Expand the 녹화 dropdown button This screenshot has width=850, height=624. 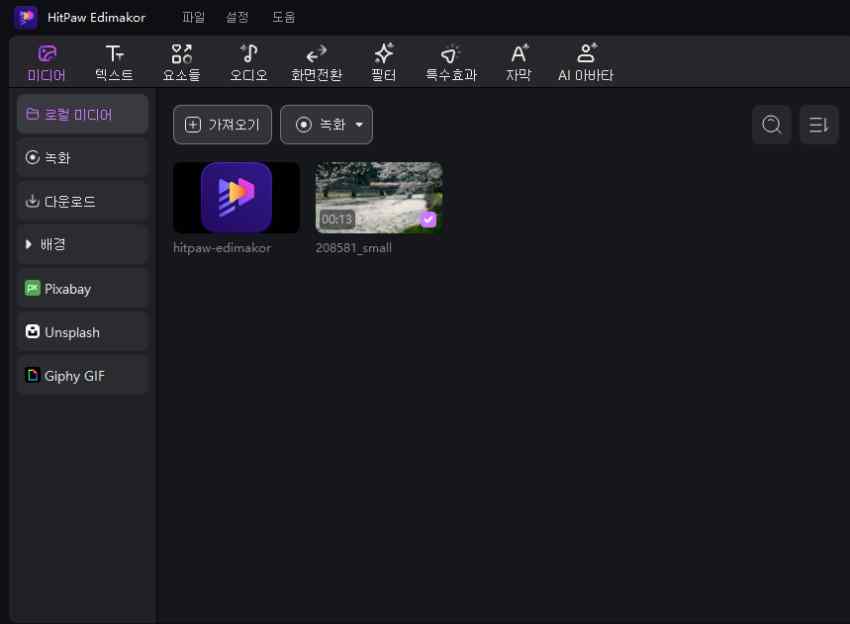[326, 125]
